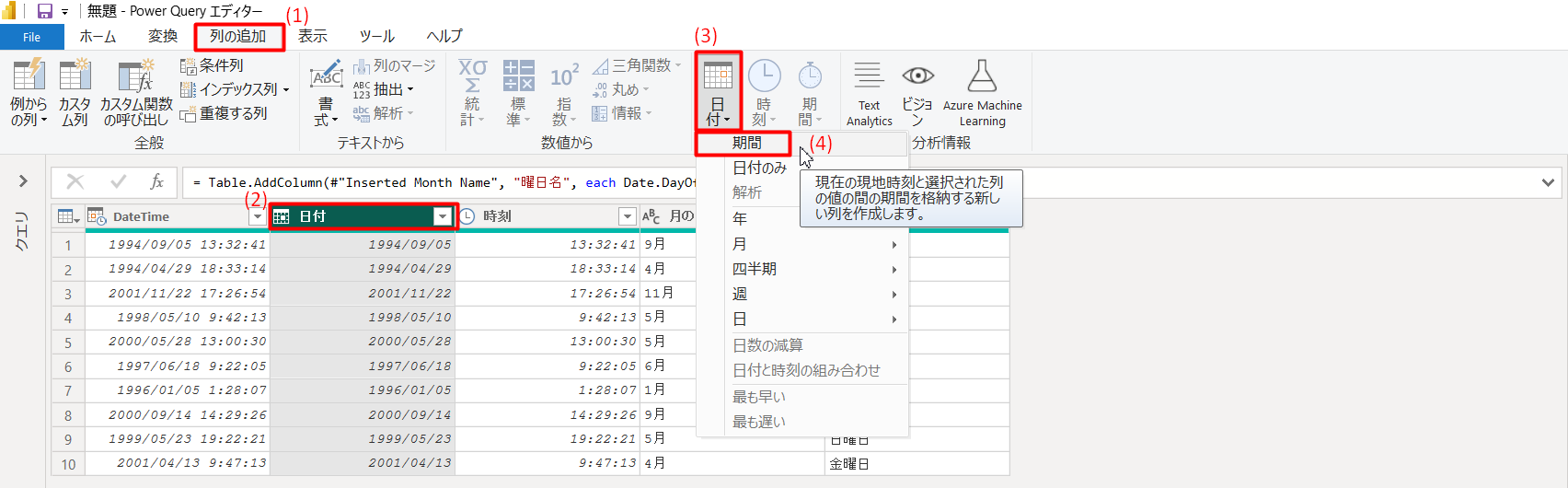
Task: Click the Azure Machine Learning flask icon
Action: 982,77
